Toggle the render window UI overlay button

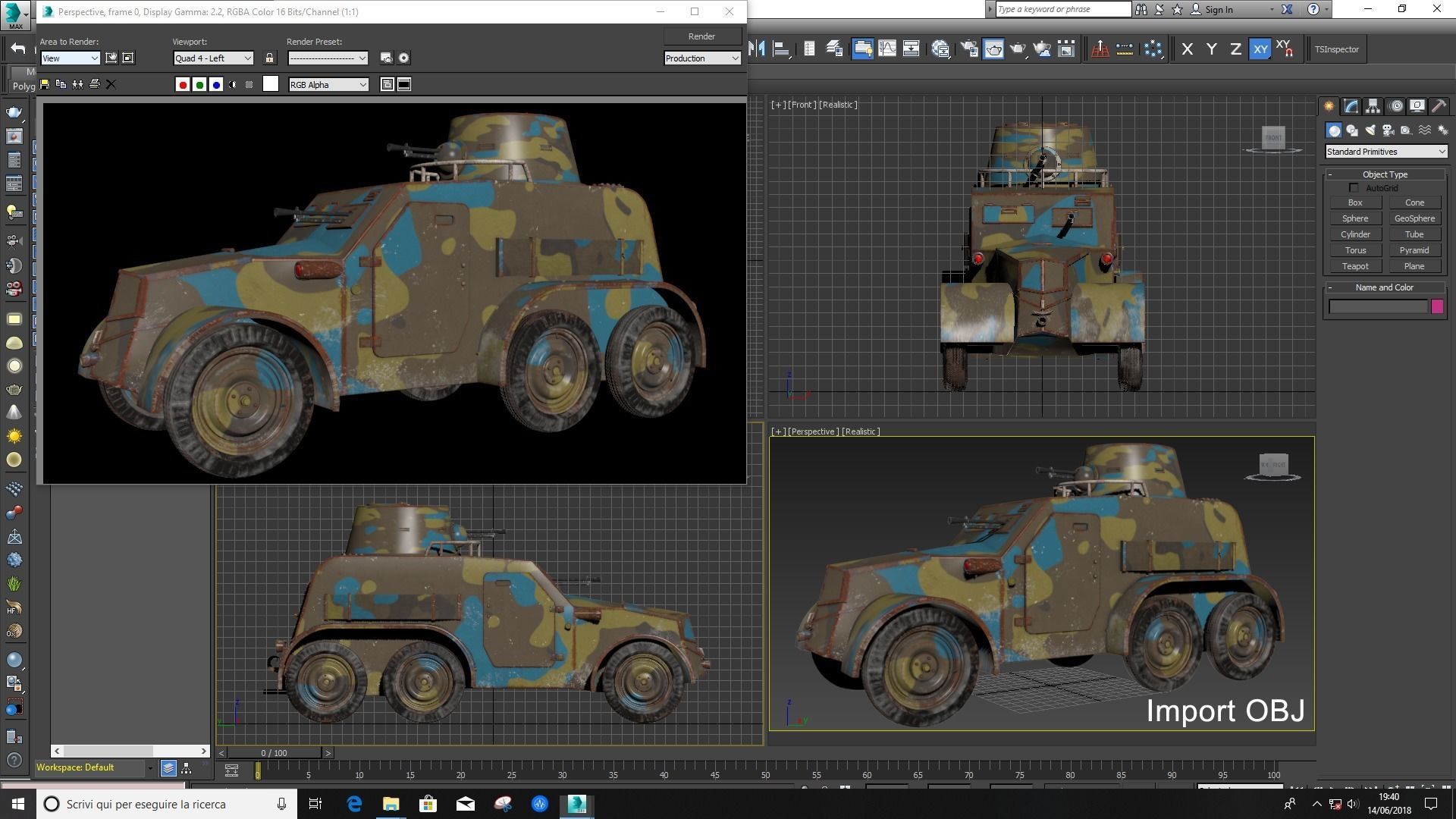click(388, 85)
